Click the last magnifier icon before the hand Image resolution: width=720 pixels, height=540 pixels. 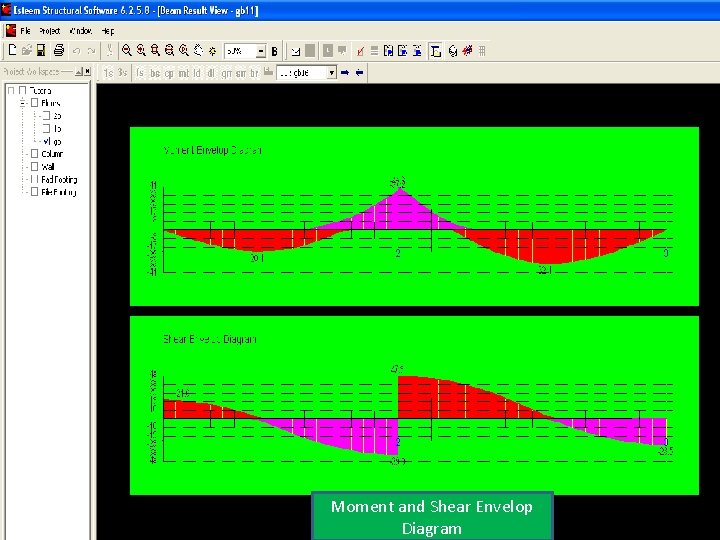pyautogui.click(x=184, y=50)
